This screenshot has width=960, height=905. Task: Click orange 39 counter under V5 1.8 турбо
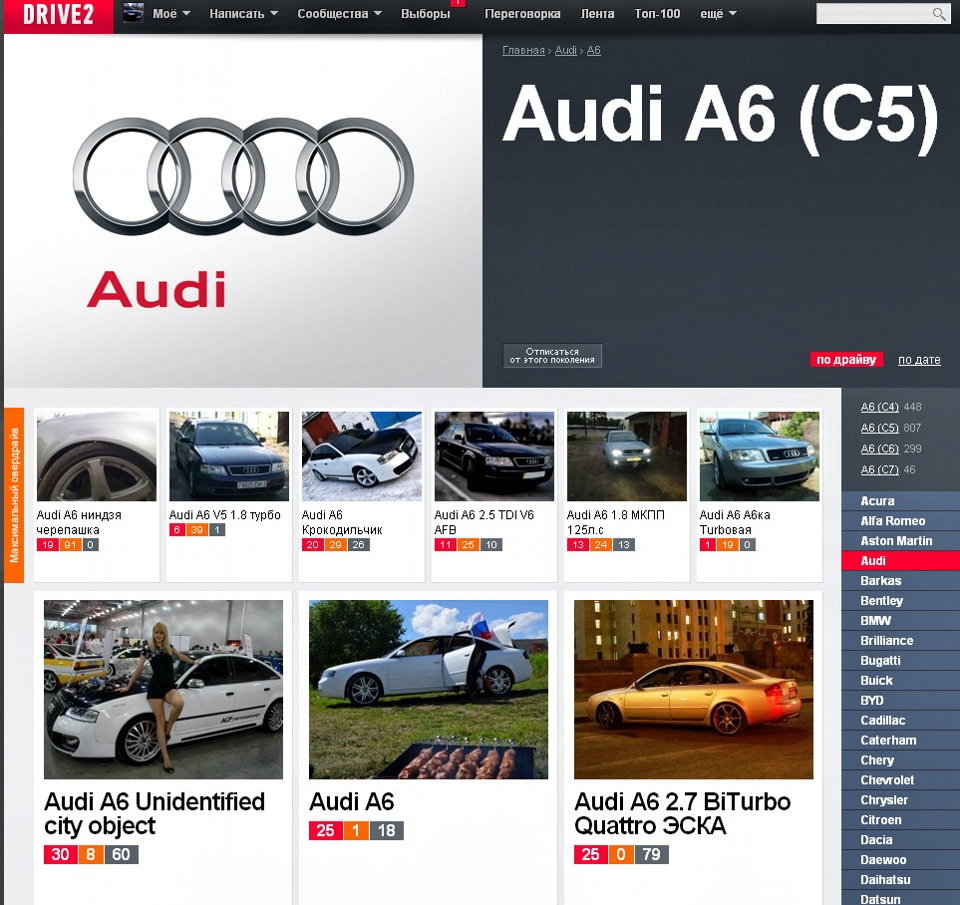[197, 530]
